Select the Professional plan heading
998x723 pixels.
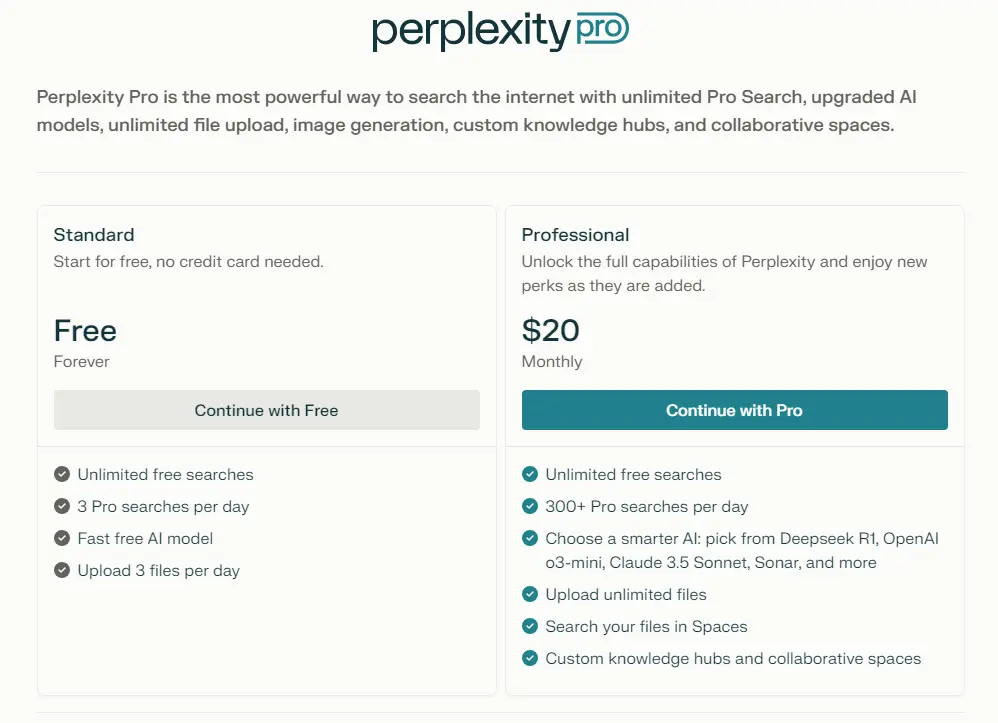click(575, 235)
